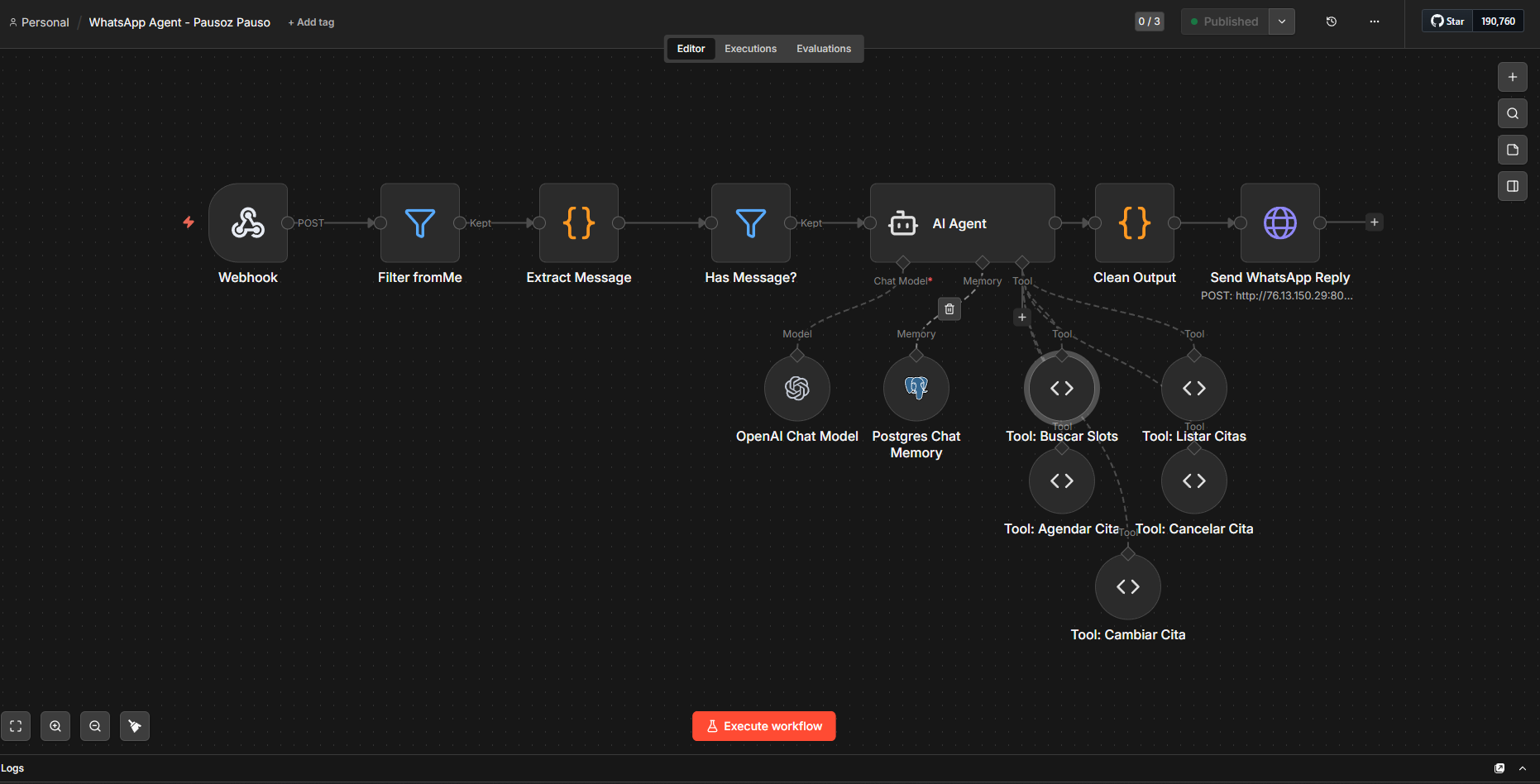Select the Webhook trigger node
The height and width of the screenshot is (784, 1540).
[248, 222]
